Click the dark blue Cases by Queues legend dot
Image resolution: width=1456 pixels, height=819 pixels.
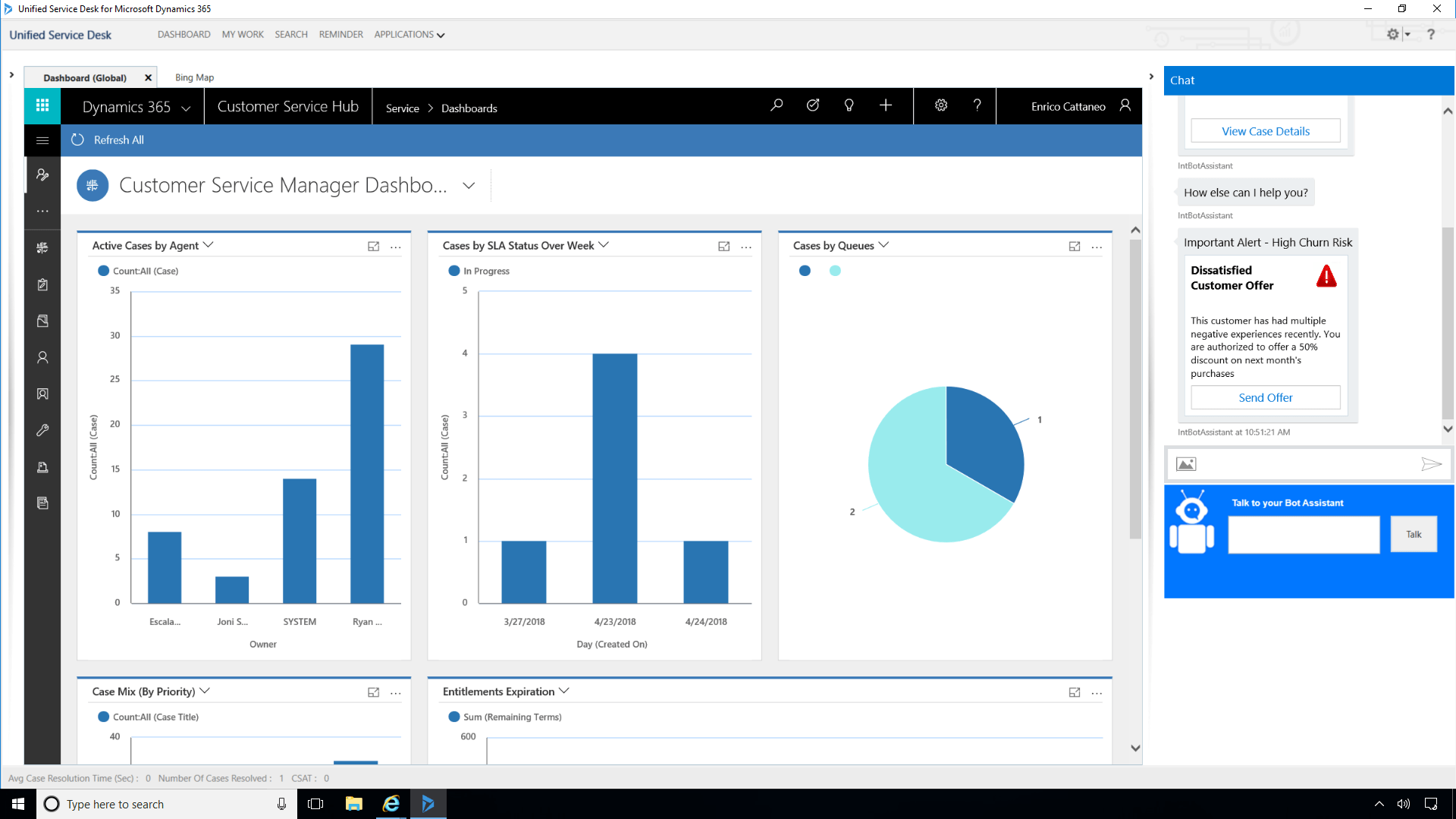(x=805, y=271)
